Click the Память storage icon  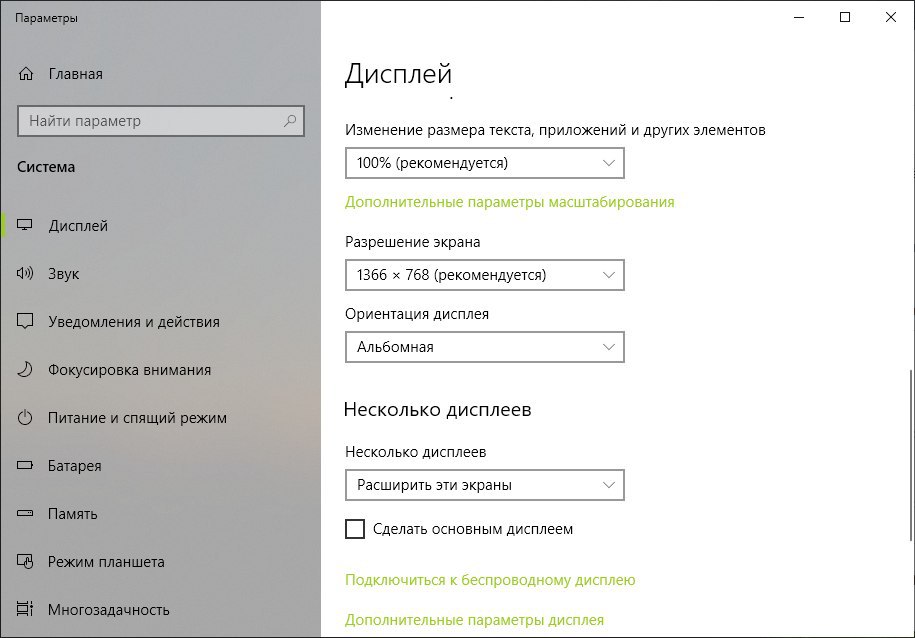25,514
